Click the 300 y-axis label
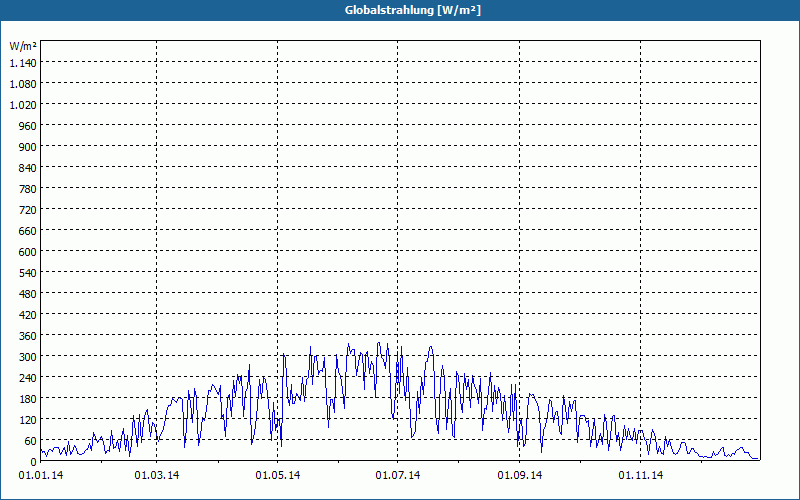800x500 pixels. [x=29, y=357]
